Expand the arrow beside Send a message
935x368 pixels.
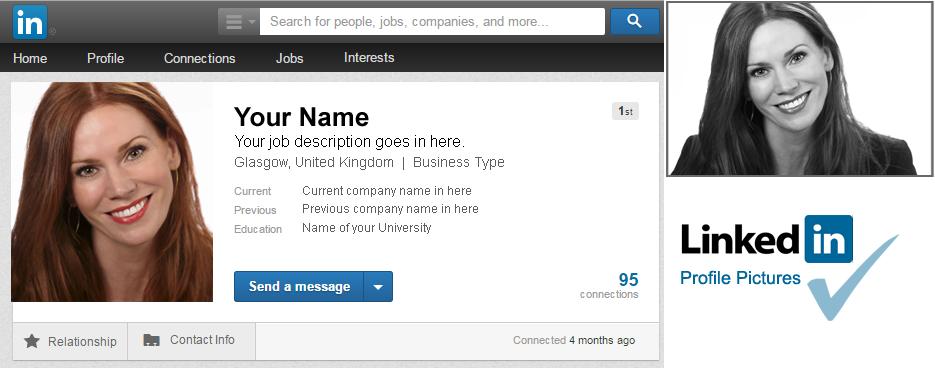(x=378, y=286)
